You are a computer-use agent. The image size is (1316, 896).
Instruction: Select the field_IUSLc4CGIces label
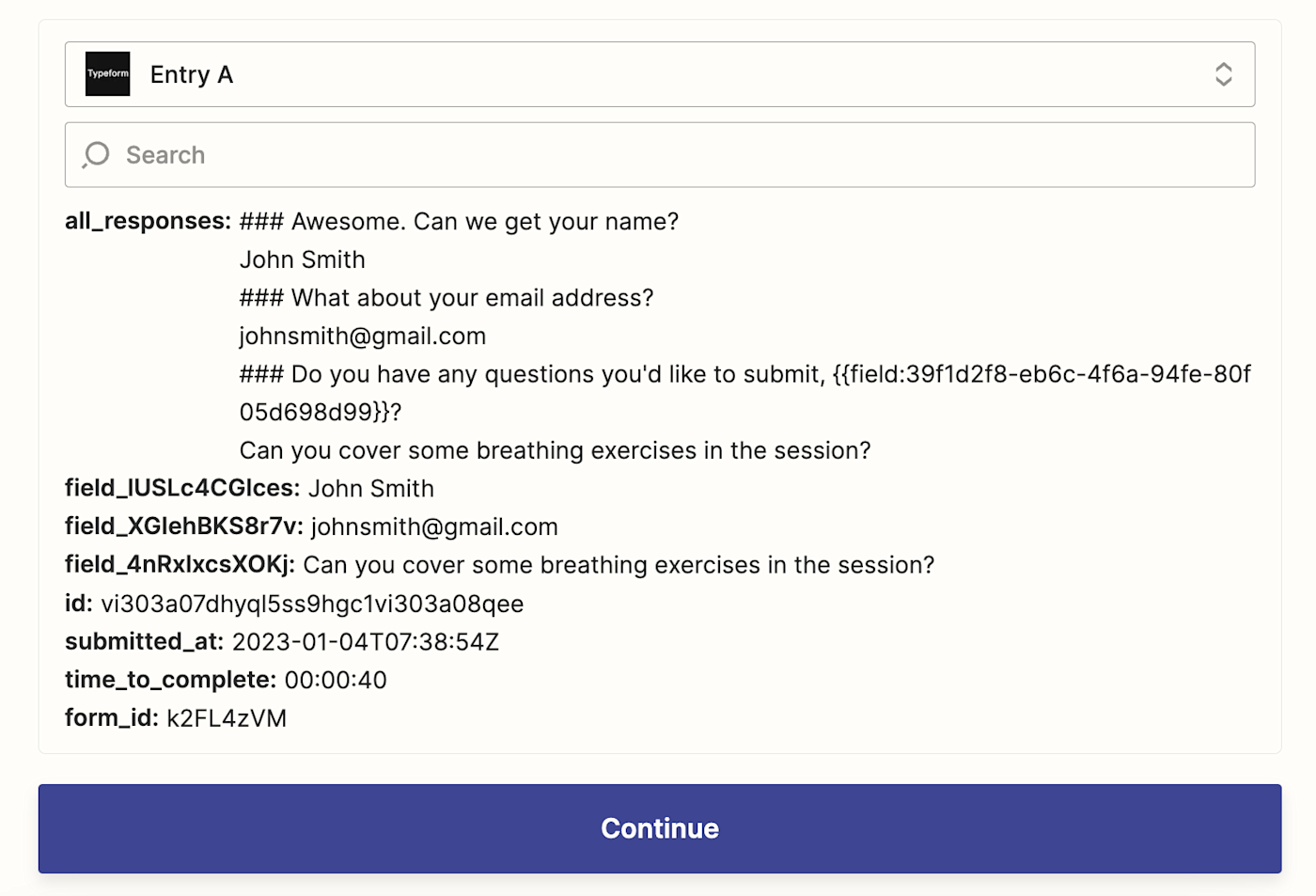182,489
